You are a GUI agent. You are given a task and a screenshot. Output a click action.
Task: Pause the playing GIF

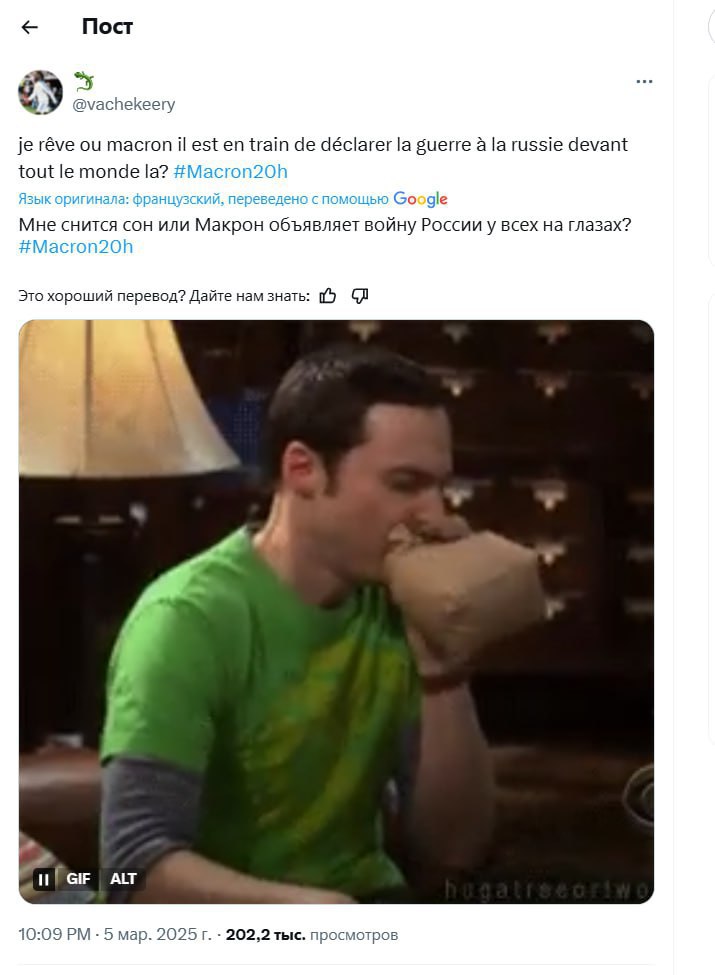point(44,879)
